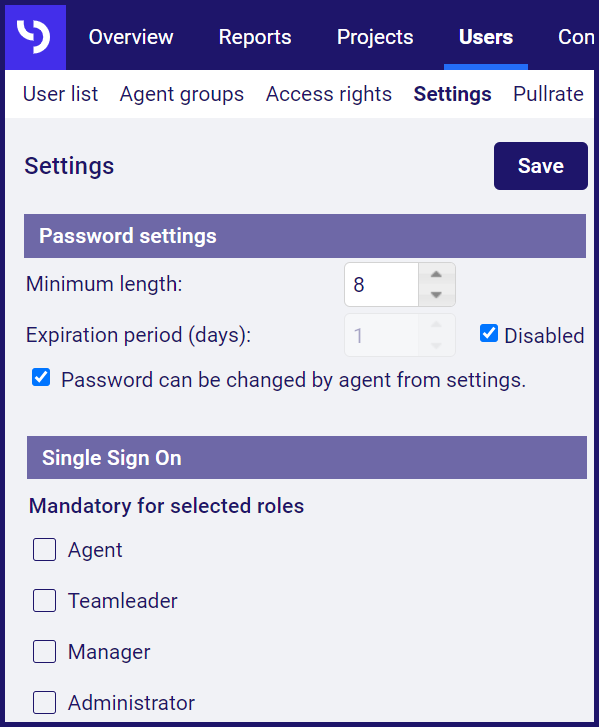The height and width of the screenshot is (727, 599).
Task: Decrease Minimum length with down arrow
Action: coord(436,295)
